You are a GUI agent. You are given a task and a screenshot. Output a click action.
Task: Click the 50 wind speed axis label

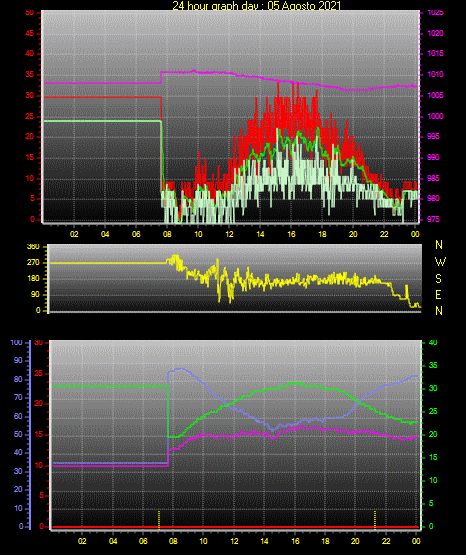click(30, 13)
